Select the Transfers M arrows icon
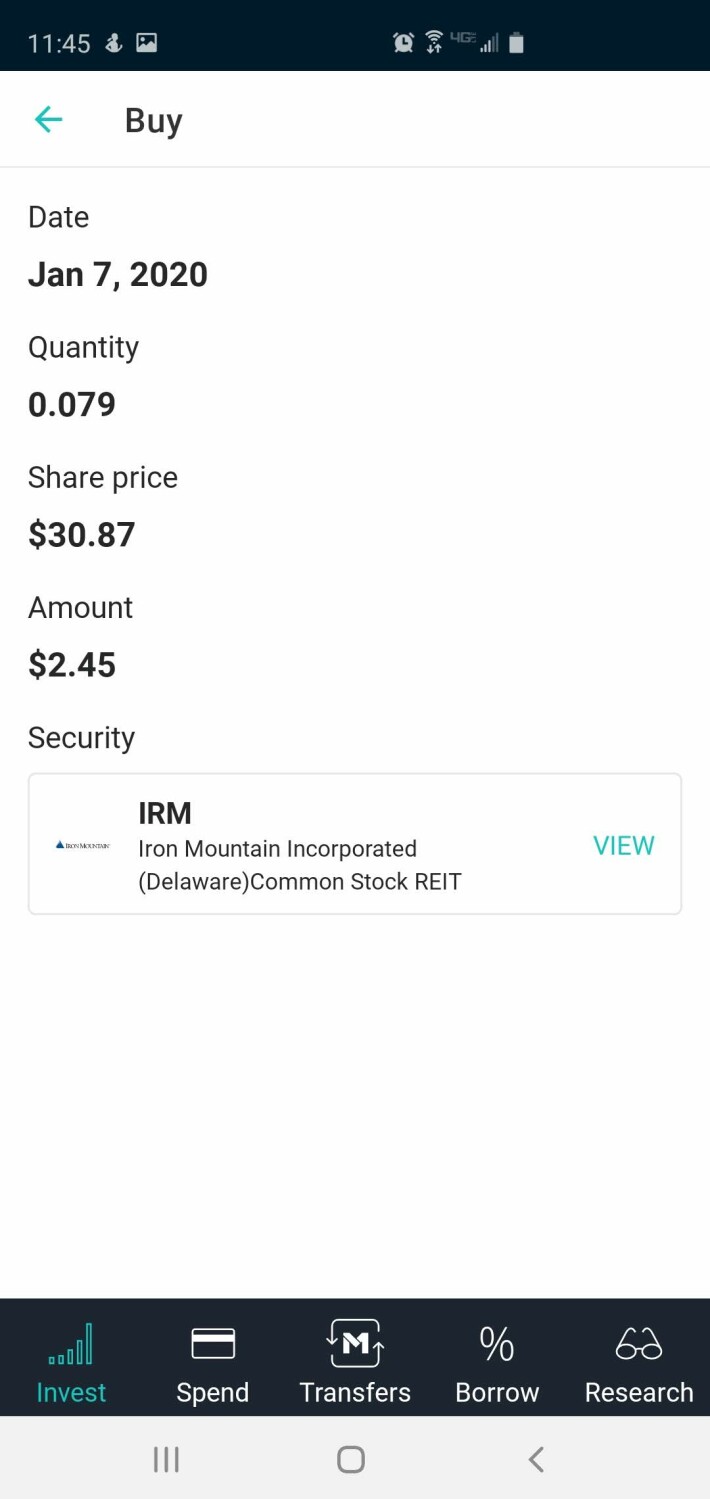Screen dimensions: 710x1499 coord(355,1343)
